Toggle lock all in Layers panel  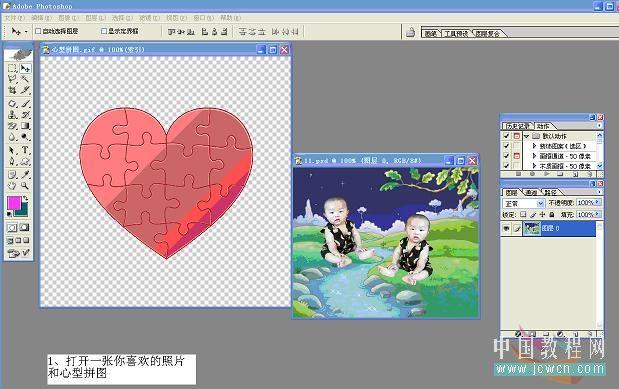(x=551, y=214)
